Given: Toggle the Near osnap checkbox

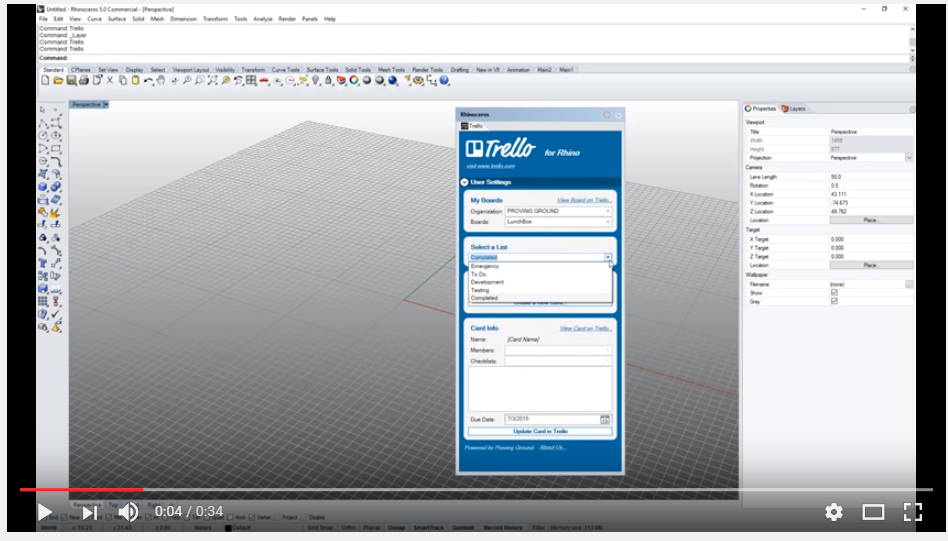Looking at the screenshot, I should coord(64,517).
